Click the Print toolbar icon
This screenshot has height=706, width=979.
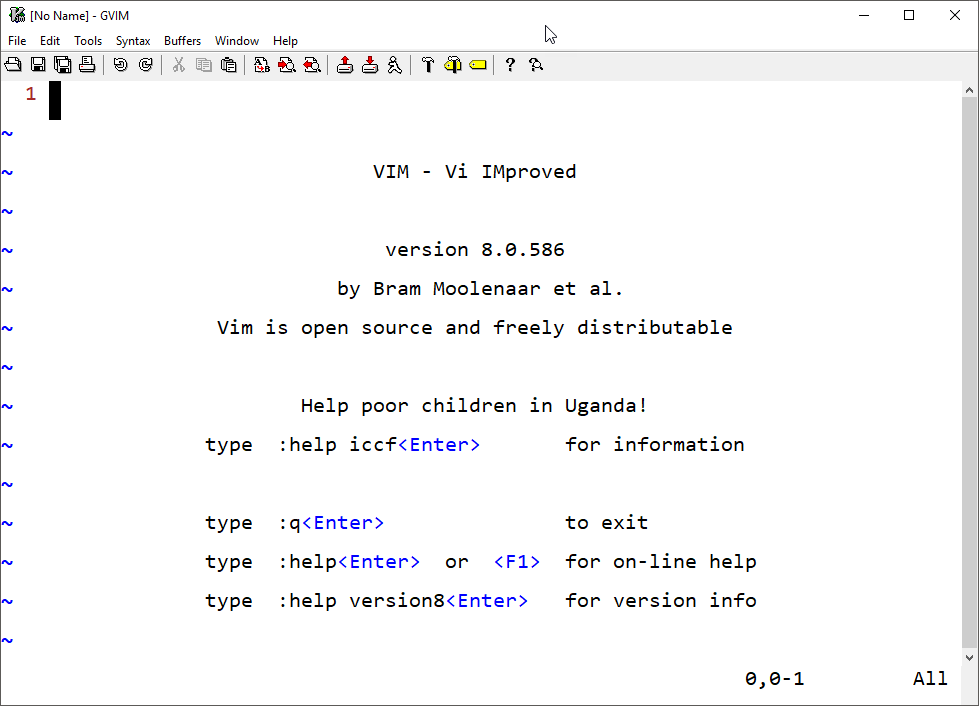click(x=87, y=65)
